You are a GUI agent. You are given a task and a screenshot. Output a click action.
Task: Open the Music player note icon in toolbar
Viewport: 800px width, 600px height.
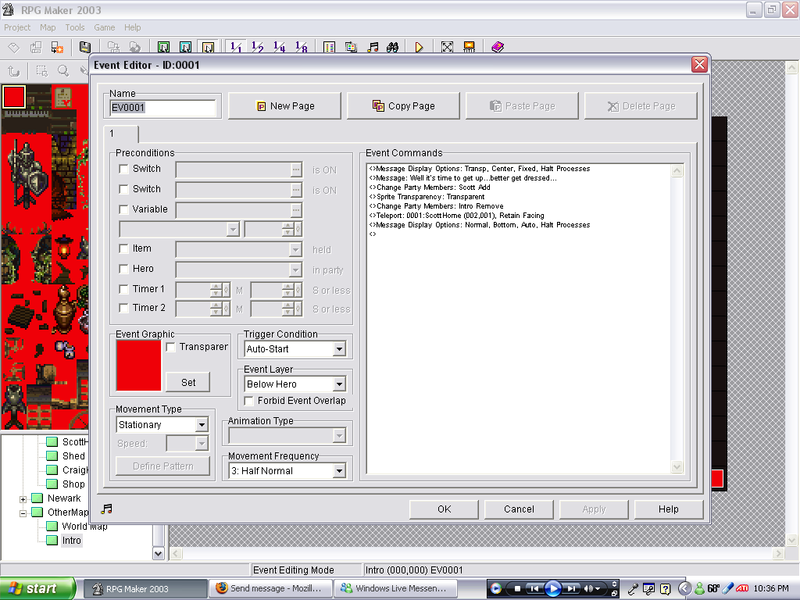(x=373, y=47)
